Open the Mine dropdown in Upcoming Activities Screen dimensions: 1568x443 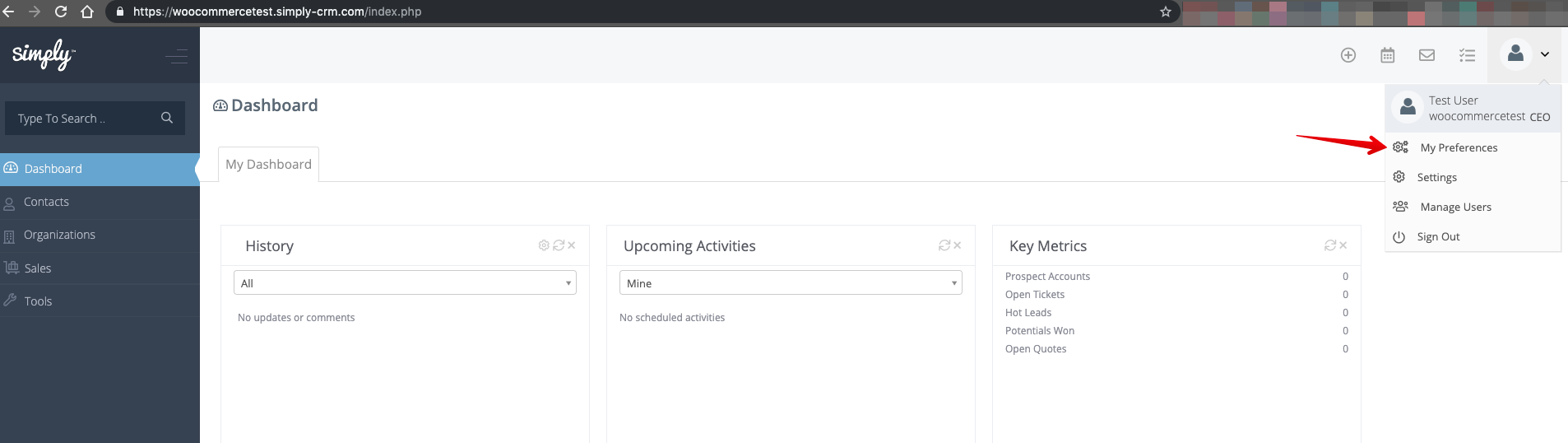pos(790,283)
